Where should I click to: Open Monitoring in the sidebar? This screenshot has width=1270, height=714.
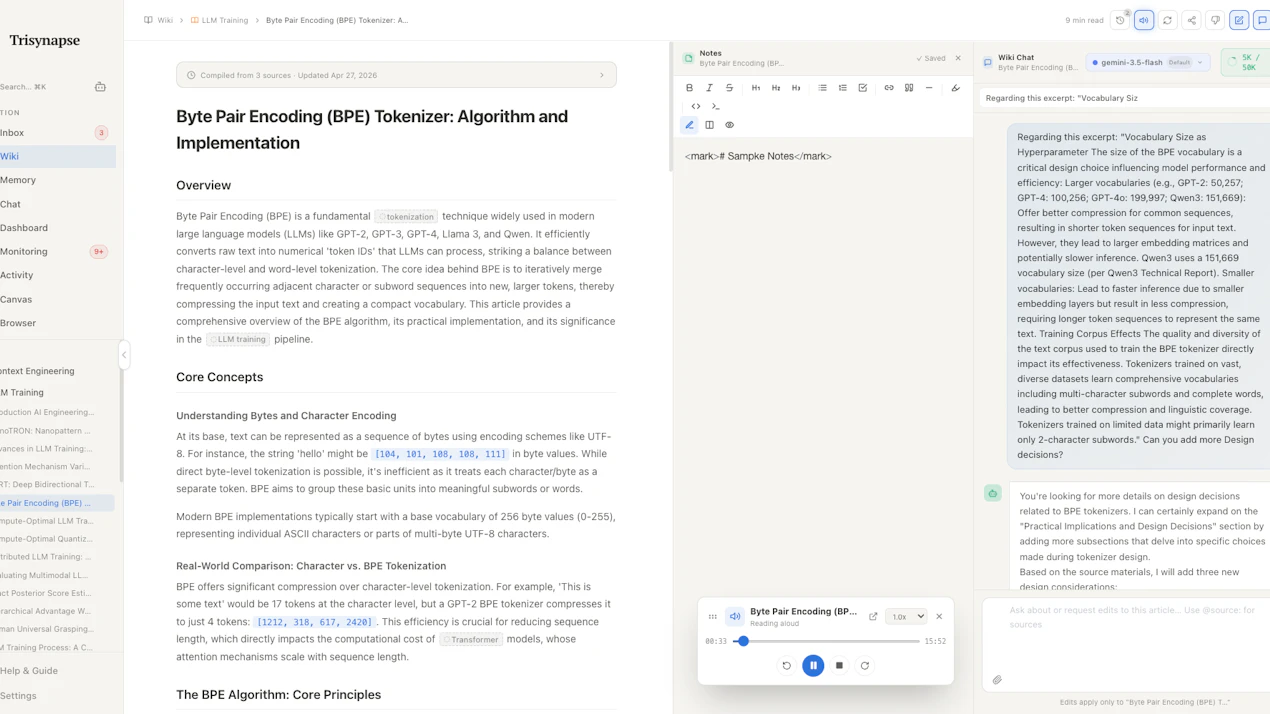tap(55, 252)
